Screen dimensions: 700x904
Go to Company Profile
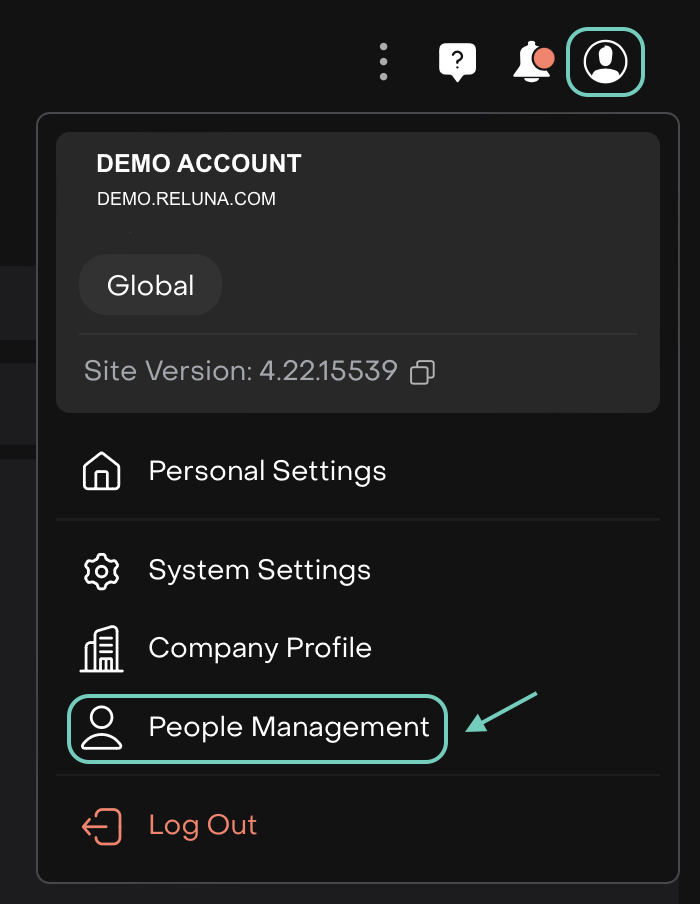[x=260, y=648]
